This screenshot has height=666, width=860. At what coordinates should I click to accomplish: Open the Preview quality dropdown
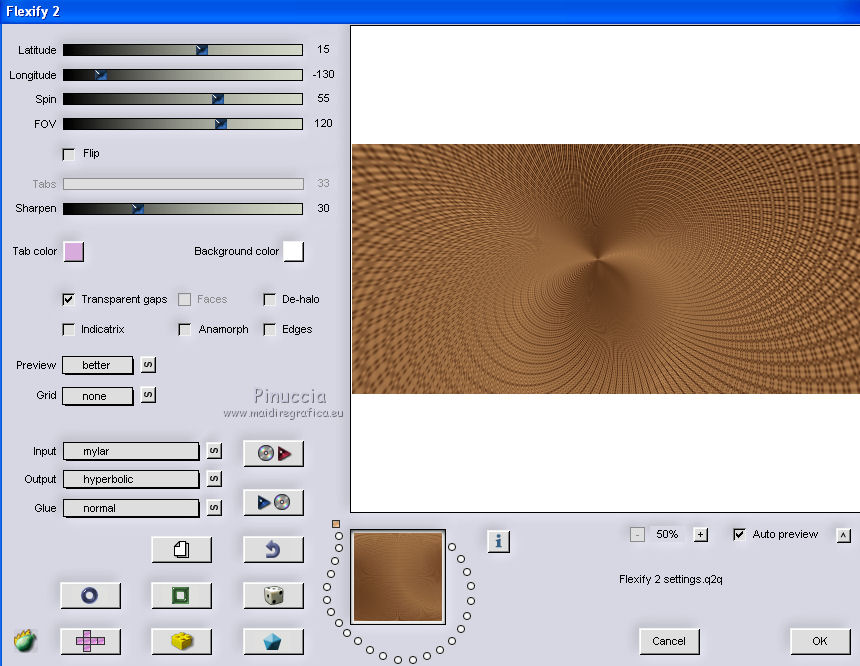pos(98,366)
